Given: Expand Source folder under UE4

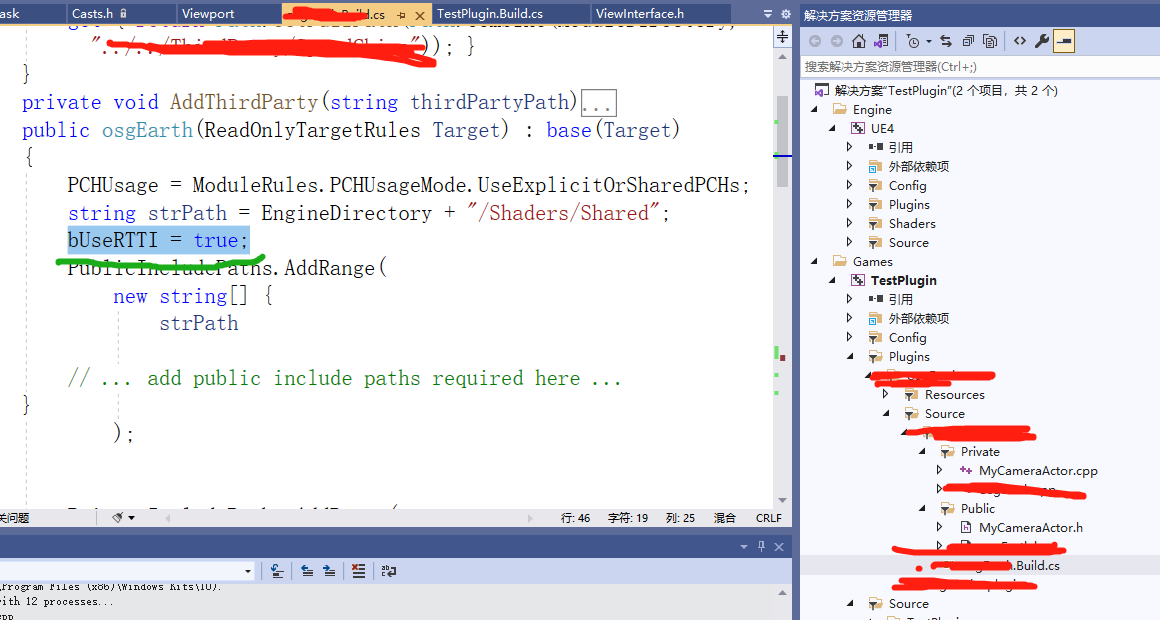Looking at the screenshot, I should pos(849,243).
